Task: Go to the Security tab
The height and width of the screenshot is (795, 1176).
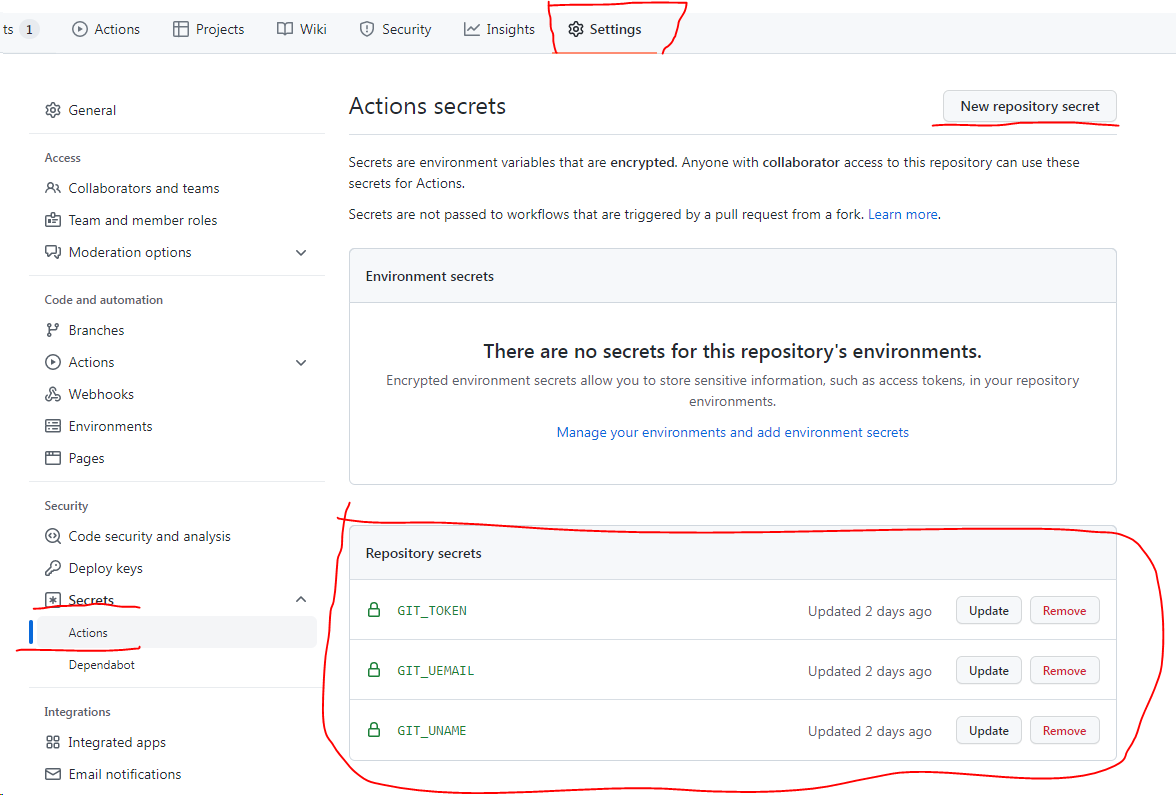Action: coord(395,29)
